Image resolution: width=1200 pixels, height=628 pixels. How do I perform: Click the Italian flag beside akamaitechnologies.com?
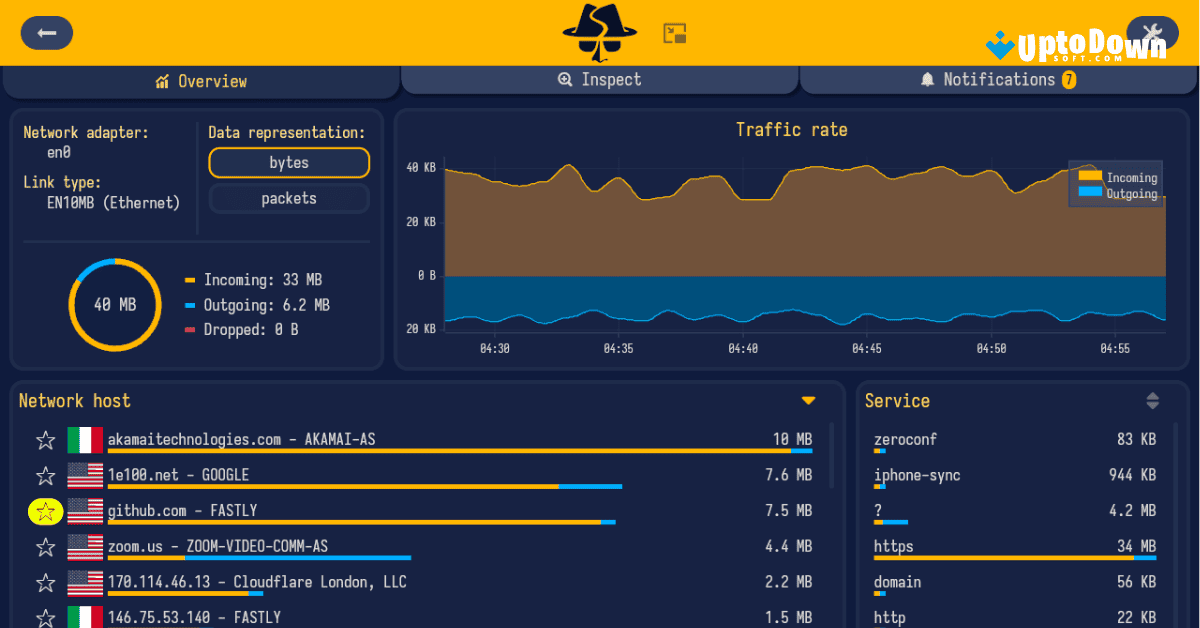click(85, 439)
